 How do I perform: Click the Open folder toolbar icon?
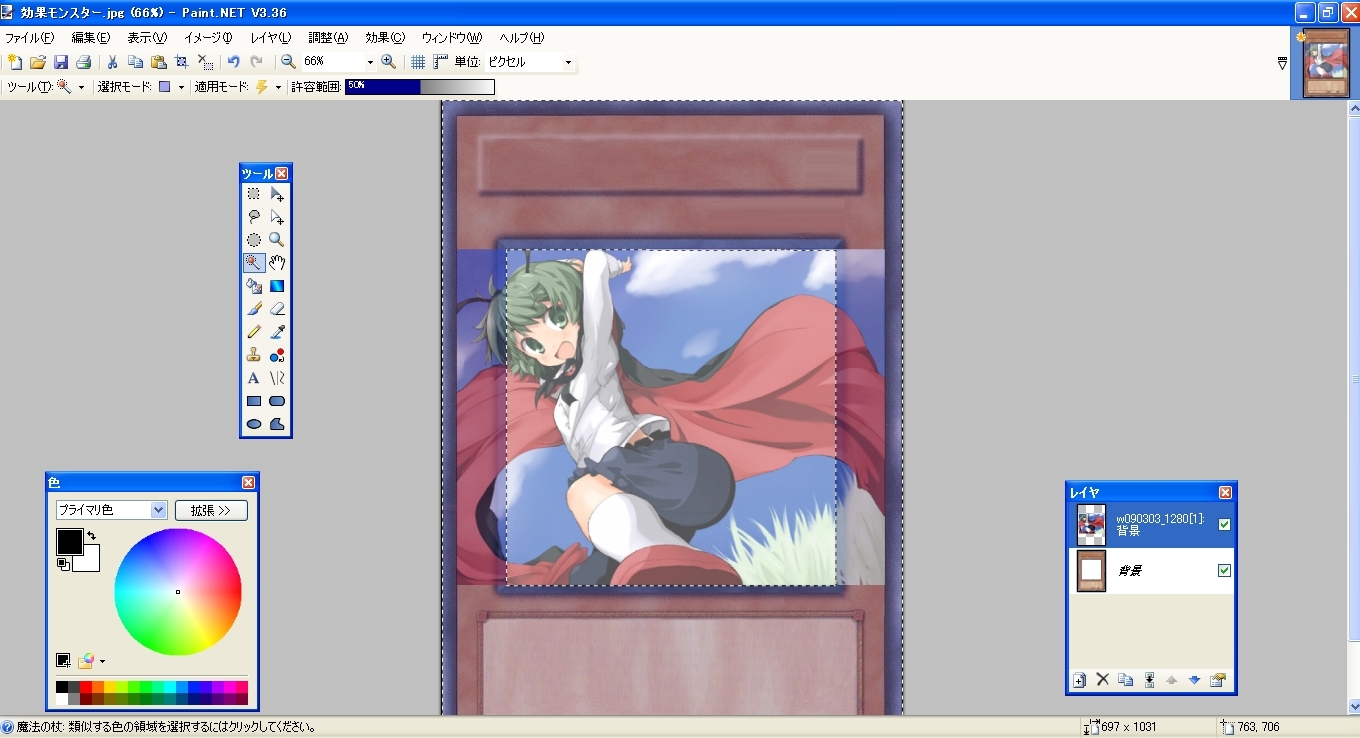coord(38,62)
